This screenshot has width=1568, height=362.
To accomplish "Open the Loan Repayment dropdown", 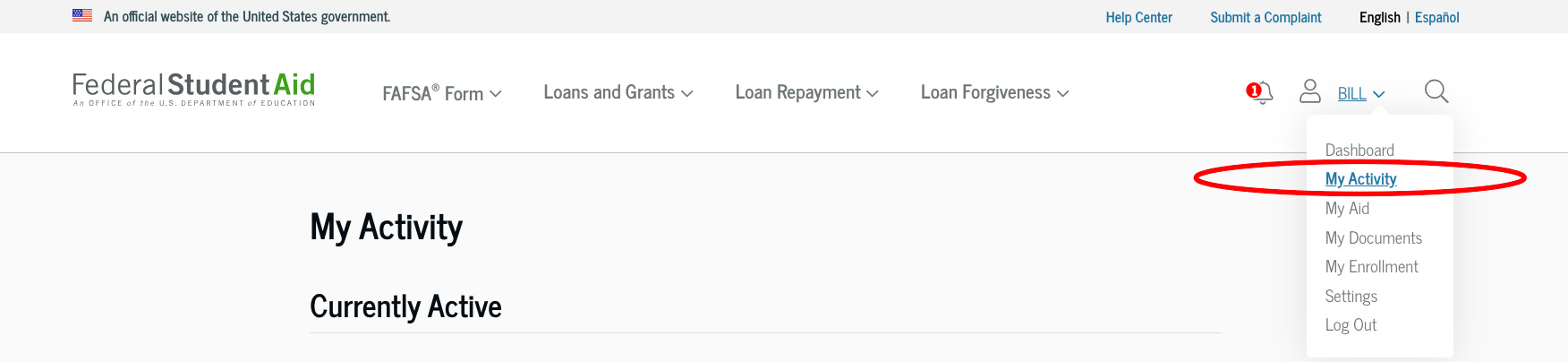I will 806,92.
